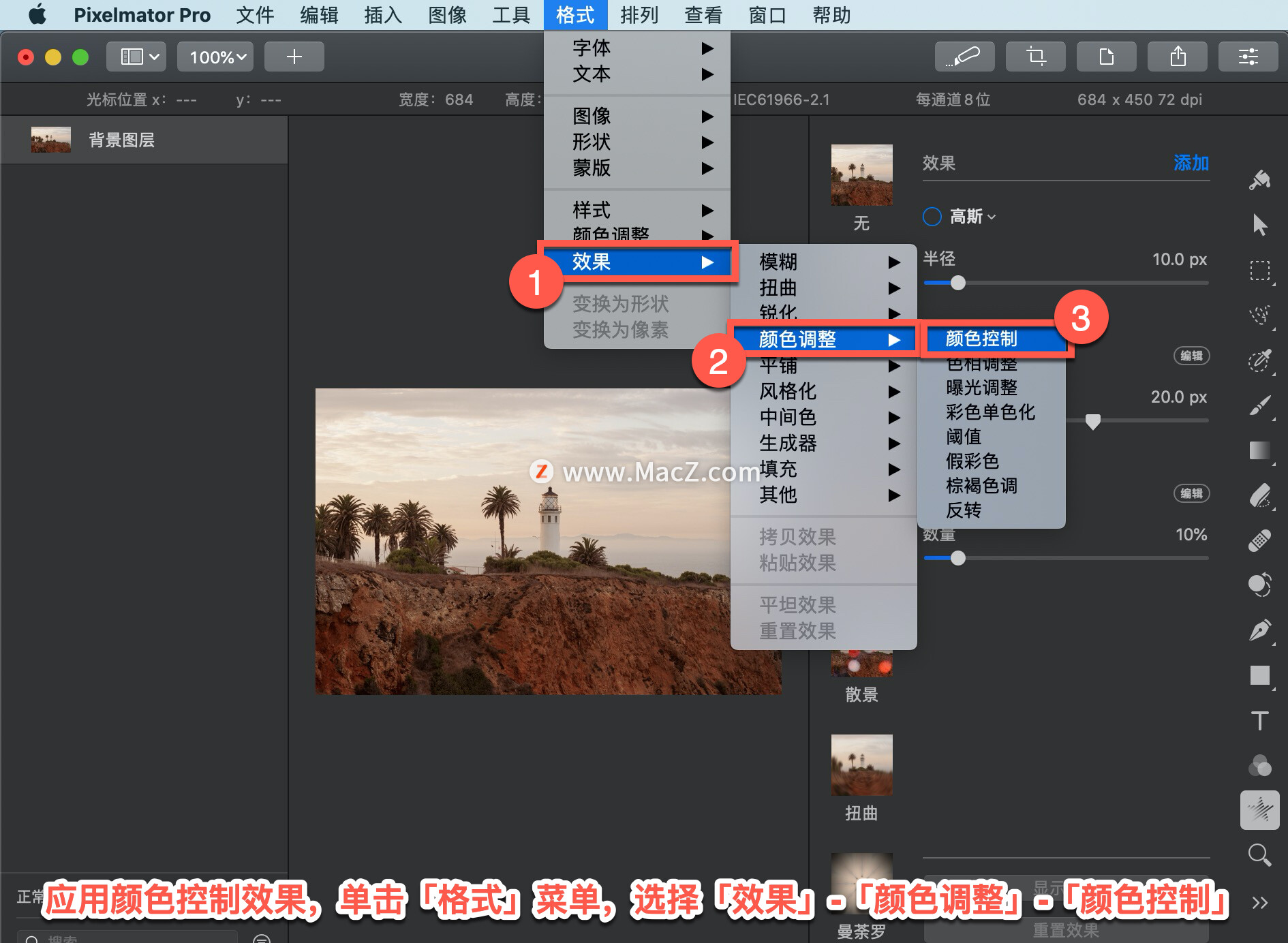This screenshot has width=1288, height=943.
Task: Open the 排列 menu
Action: click(x=639, y=15)
